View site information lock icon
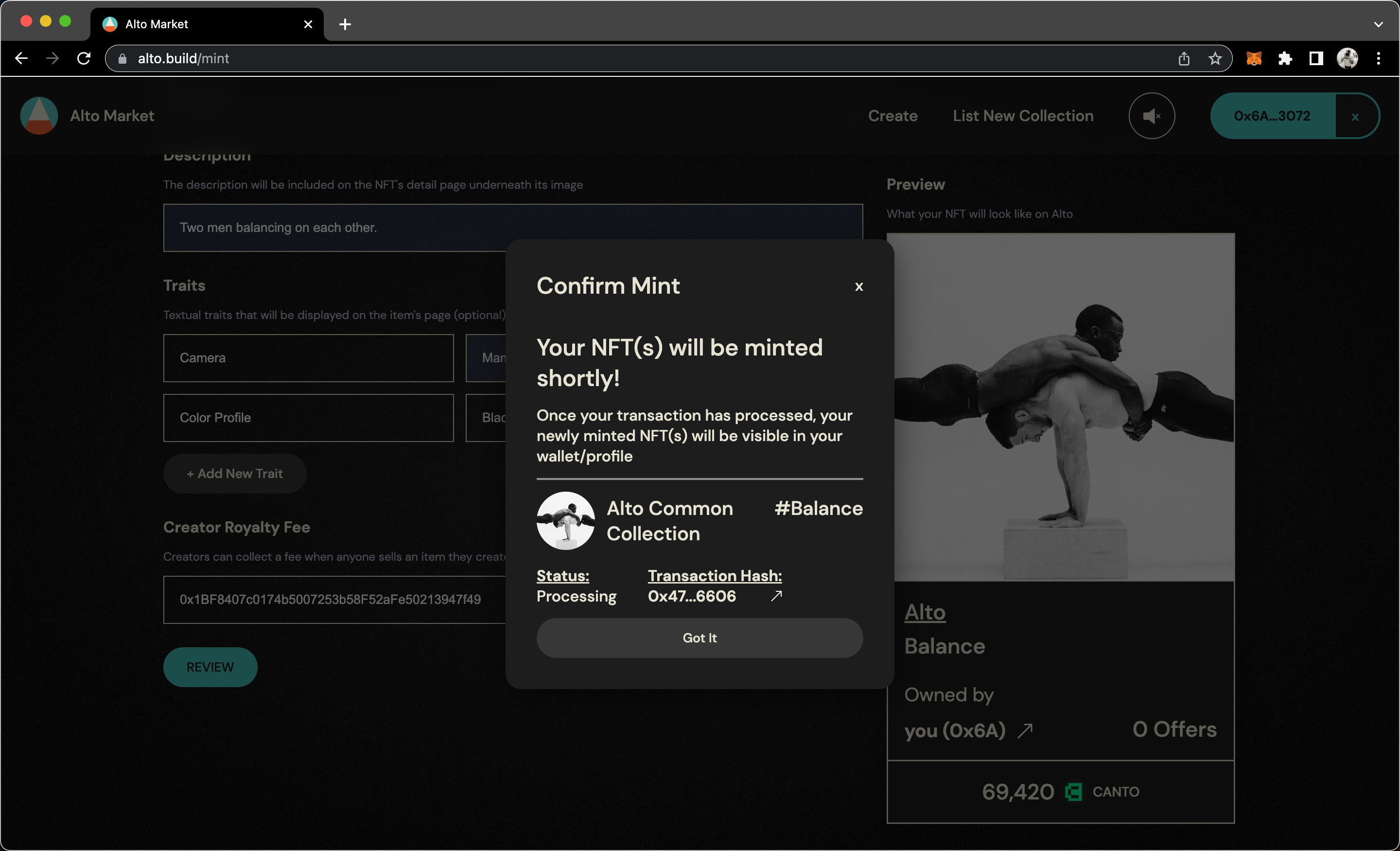 122,58
